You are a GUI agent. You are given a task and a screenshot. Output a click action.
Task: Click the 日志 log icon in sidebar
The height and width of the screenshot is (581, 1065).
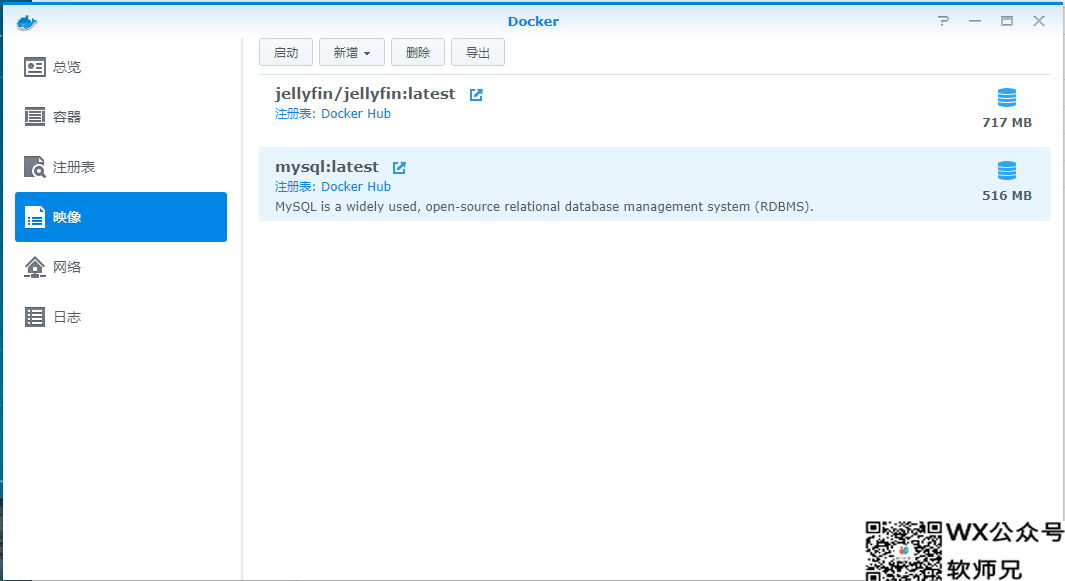pos(35,317)
